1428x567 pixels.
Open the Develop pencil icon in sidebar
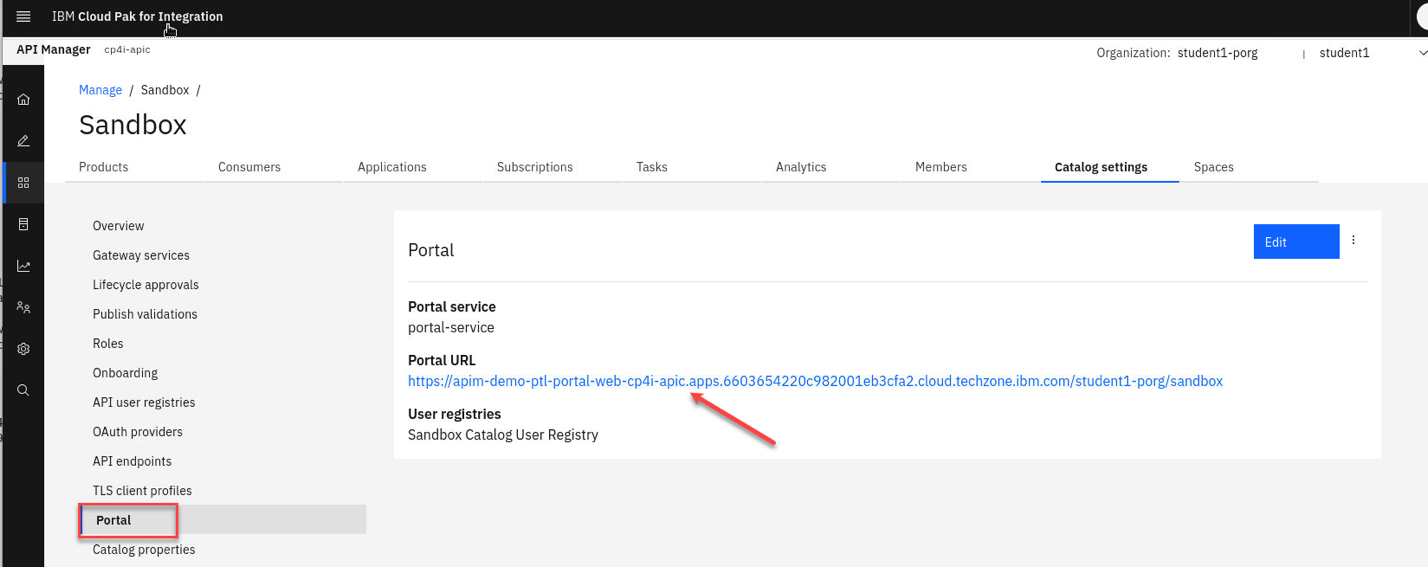(24, 141)
